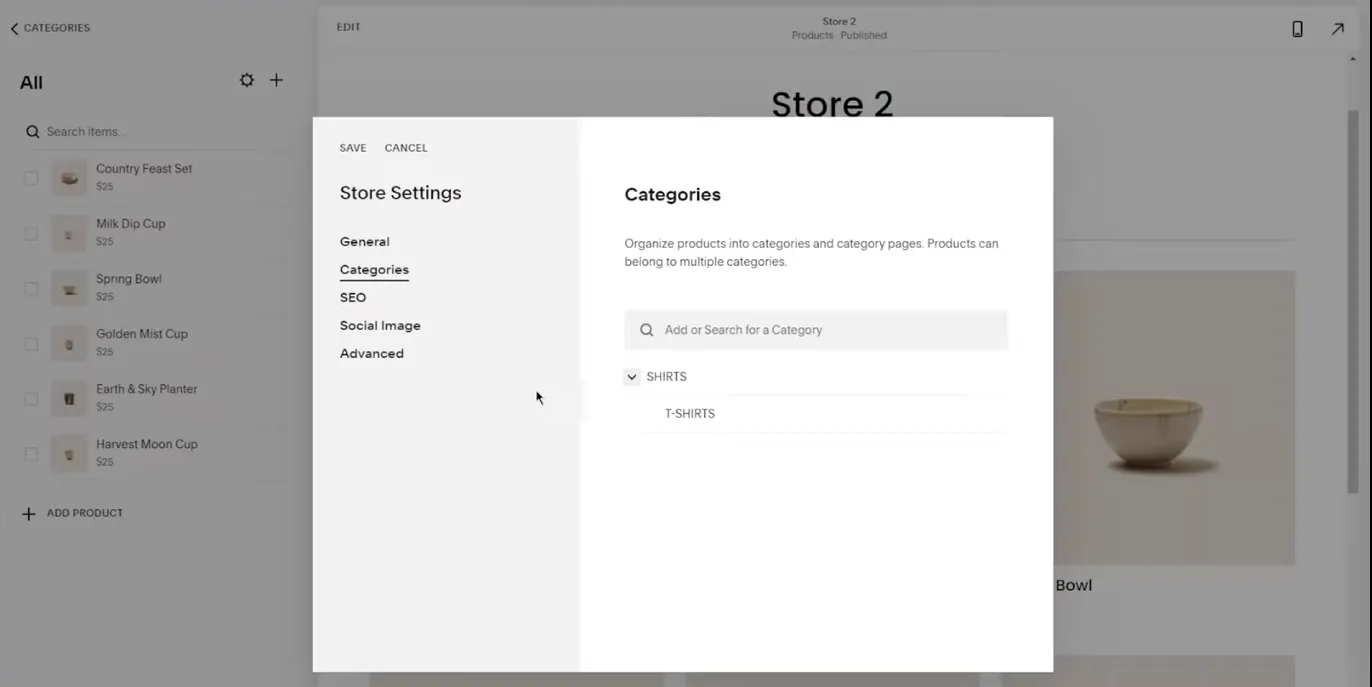Tick the Harvest Moon Cup checkbox
1372x687 pixels.
point(31,454)
